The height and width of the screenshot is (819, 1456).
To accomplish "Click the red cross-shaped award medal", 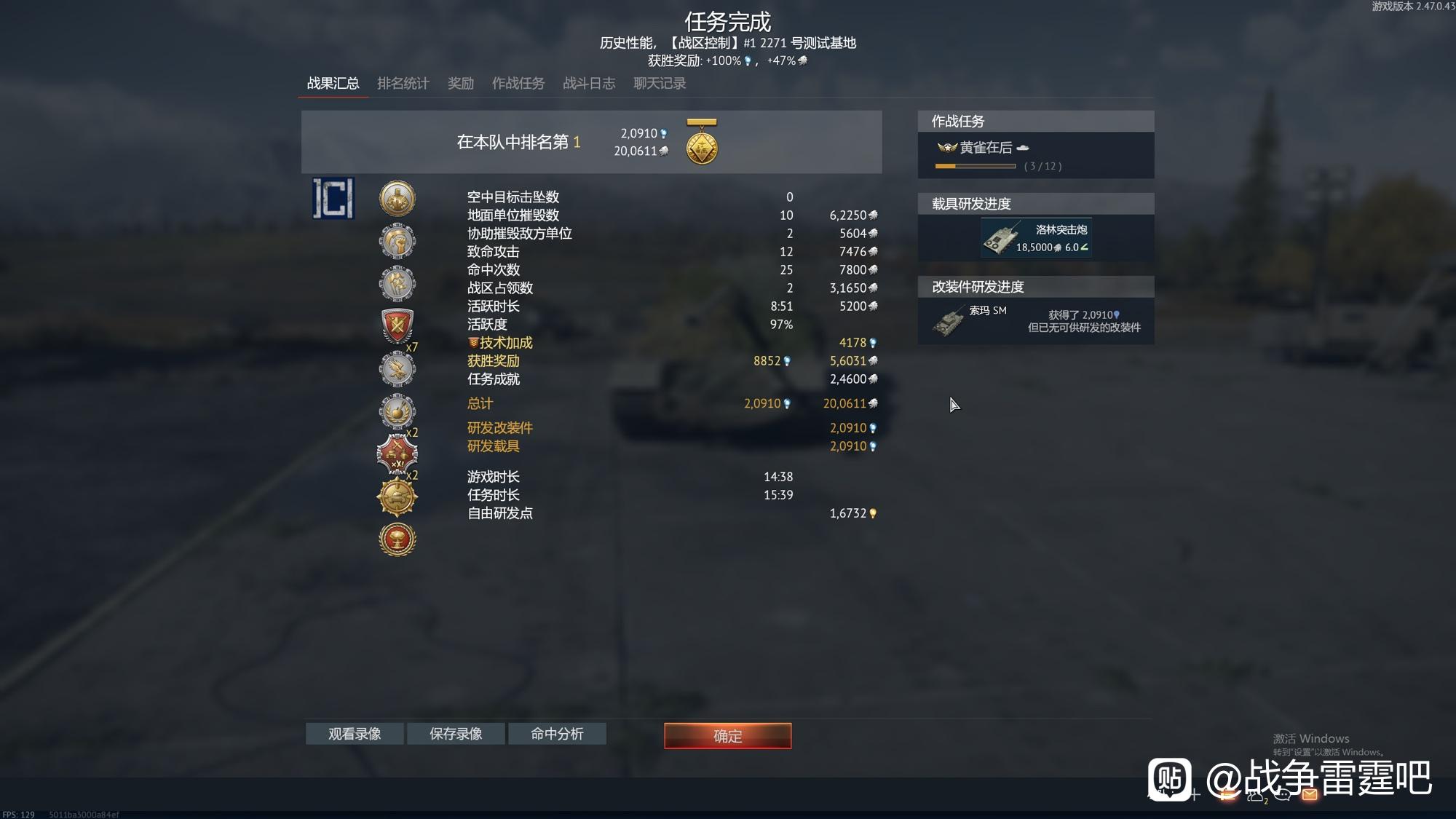I will click(x=397, y=454).
